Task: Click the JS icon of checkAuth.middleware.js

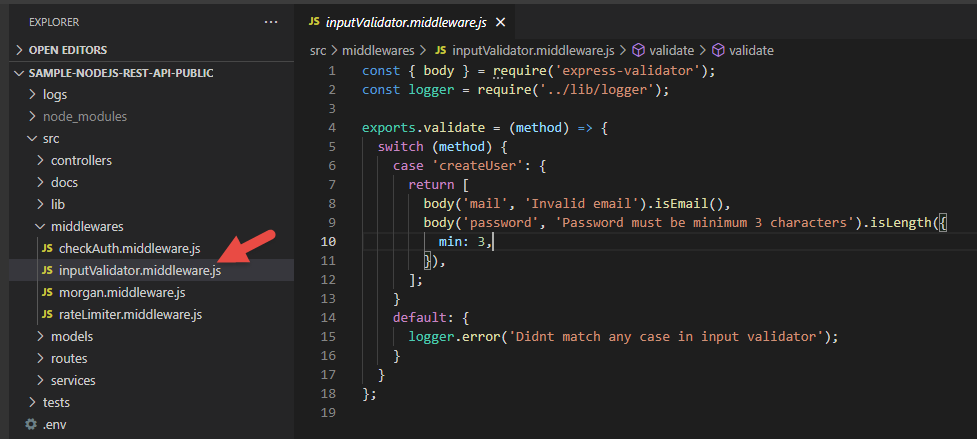Action: click(x=47, y=248)
